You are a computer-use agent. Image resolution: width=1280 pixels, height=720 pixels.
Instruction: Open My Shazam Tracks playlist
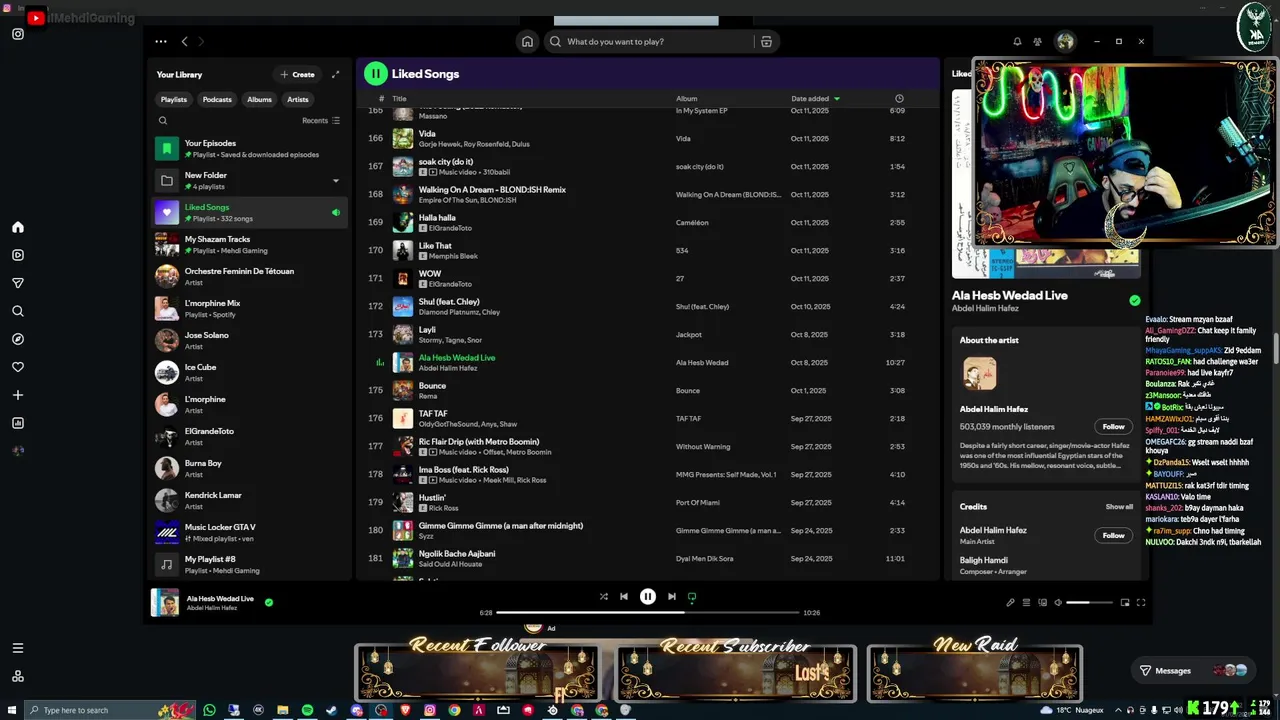click(249, 244)
